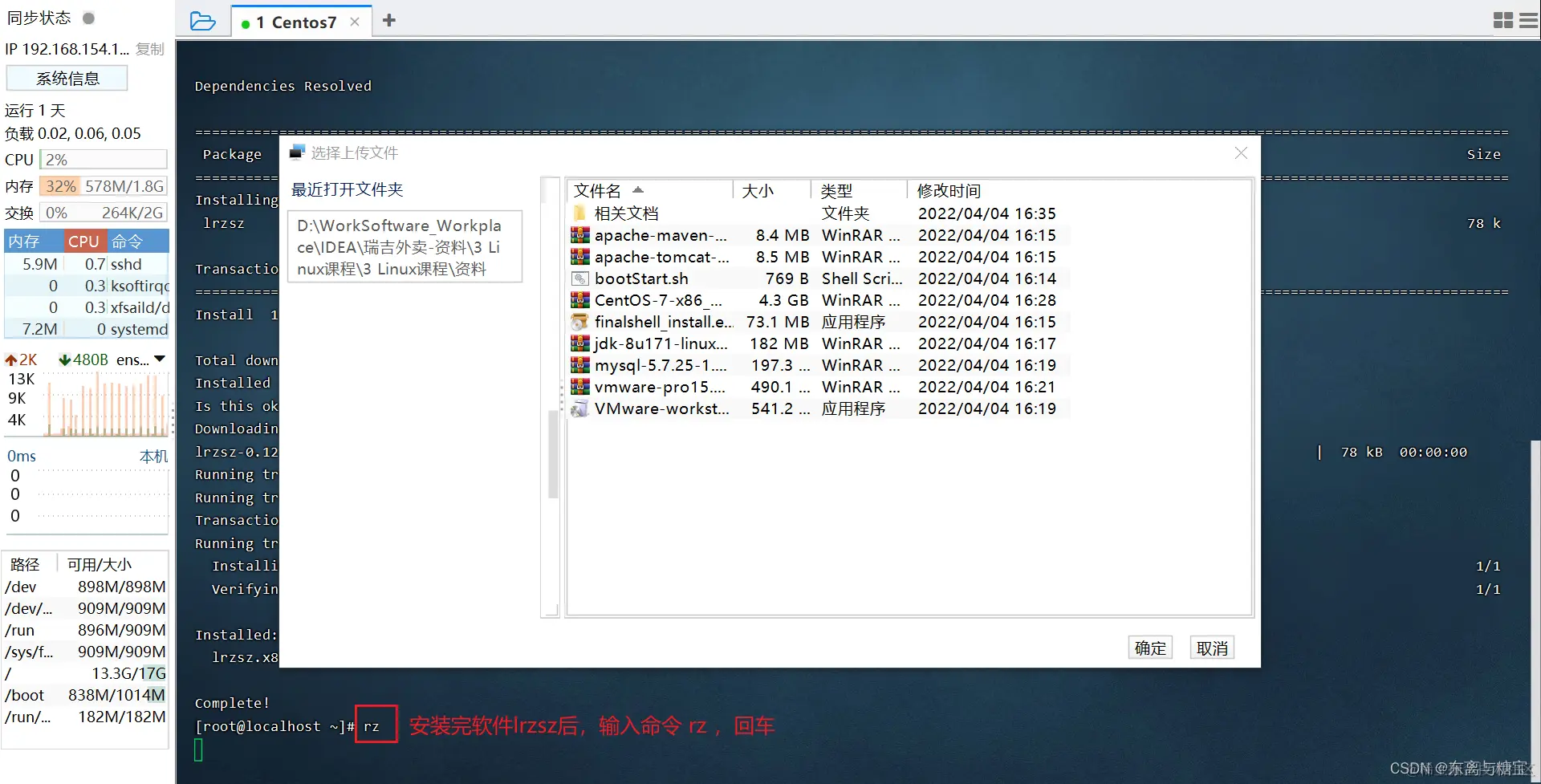Click the 同步状态 indicator dot

(89, 18)
